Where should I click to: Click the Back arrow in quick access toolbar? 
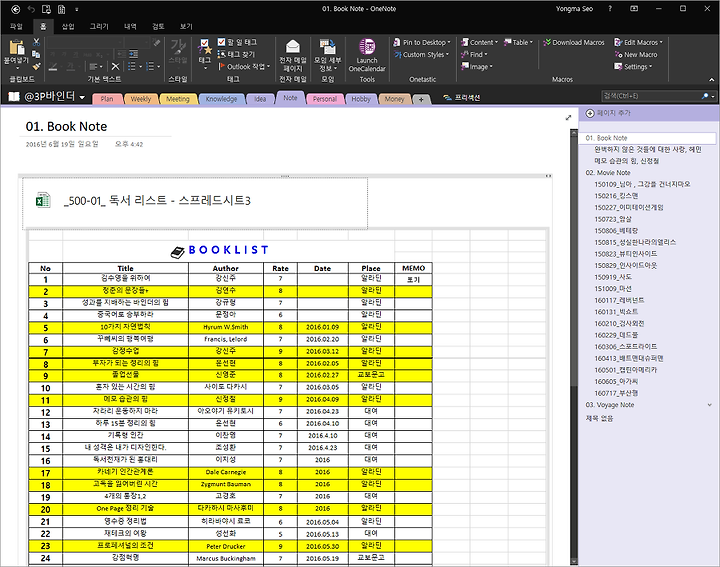16,9
